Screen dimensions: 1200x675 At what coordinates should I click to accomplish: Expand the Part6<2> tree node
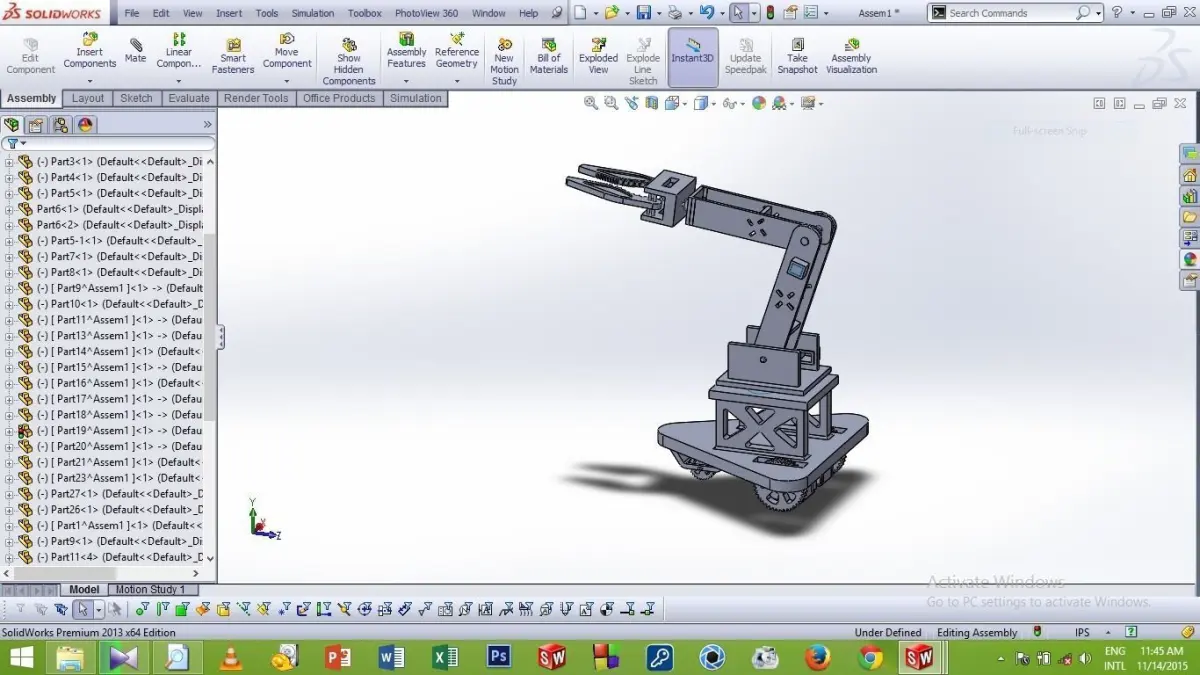[9, 225]
